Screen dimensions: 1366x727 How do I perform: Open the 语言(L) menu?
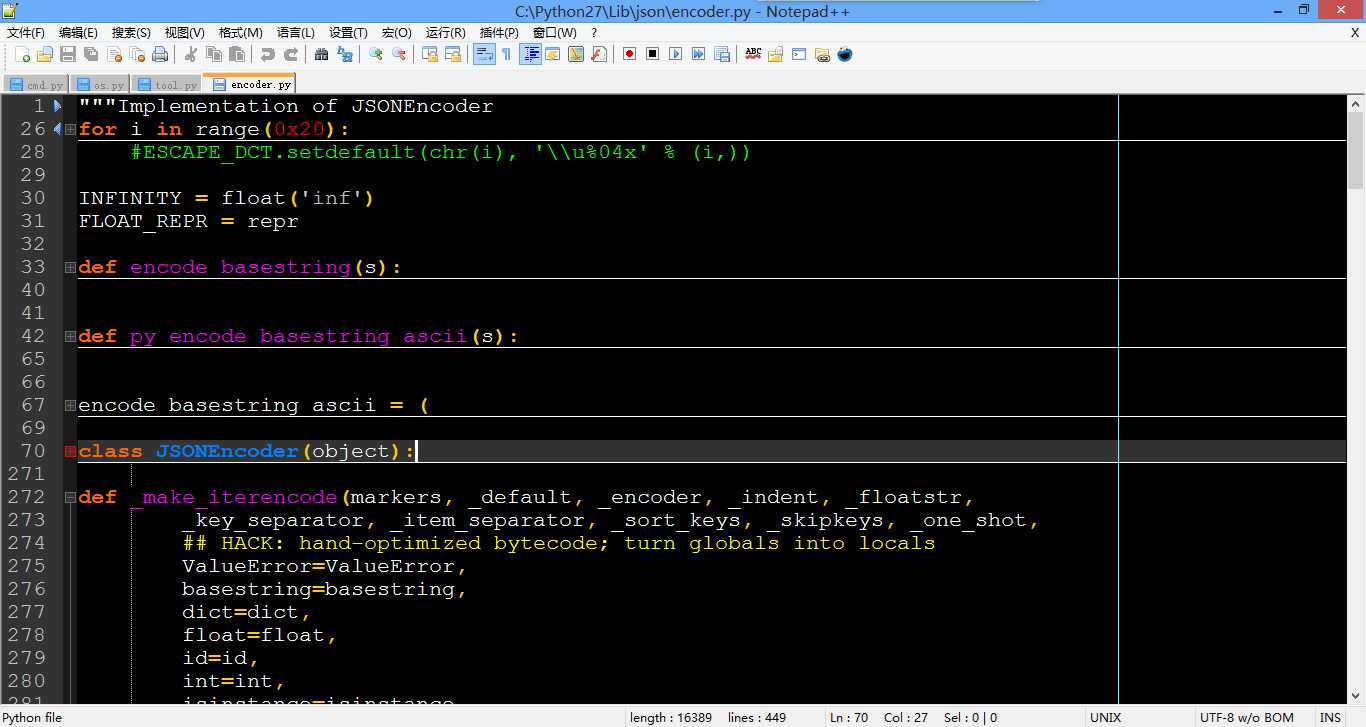tap(295, 32)
